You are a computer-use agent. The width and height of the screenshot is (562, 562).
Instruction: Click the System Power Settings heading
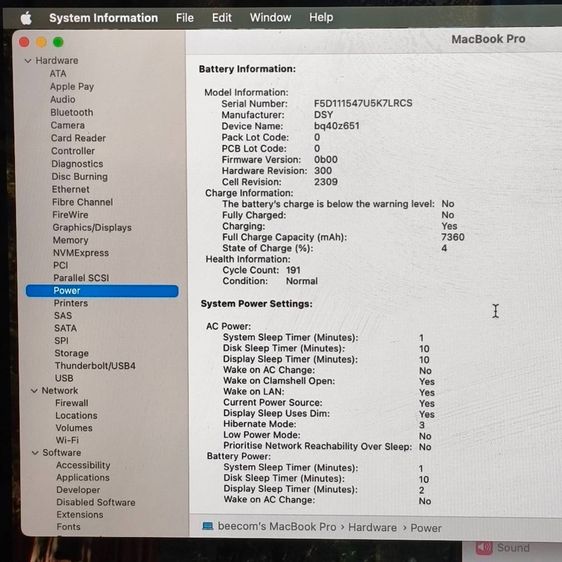point(257,304)
